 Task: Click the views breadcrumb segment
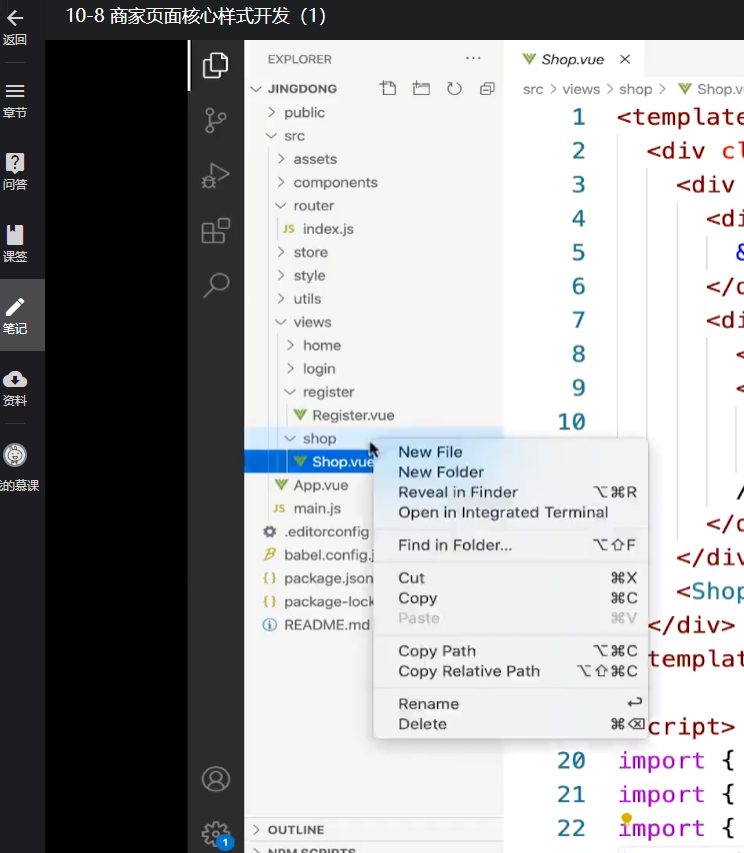(x=581, y=89)
